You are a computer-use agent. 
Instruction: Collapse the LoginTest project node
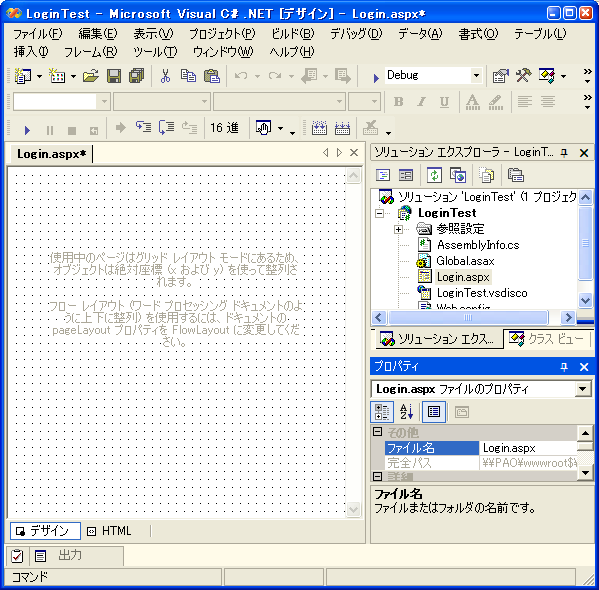379,213
